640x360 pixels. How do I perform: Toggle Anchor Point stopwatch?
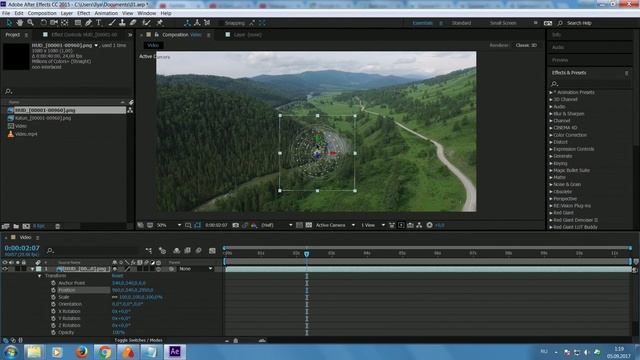[x=53, y=283]
